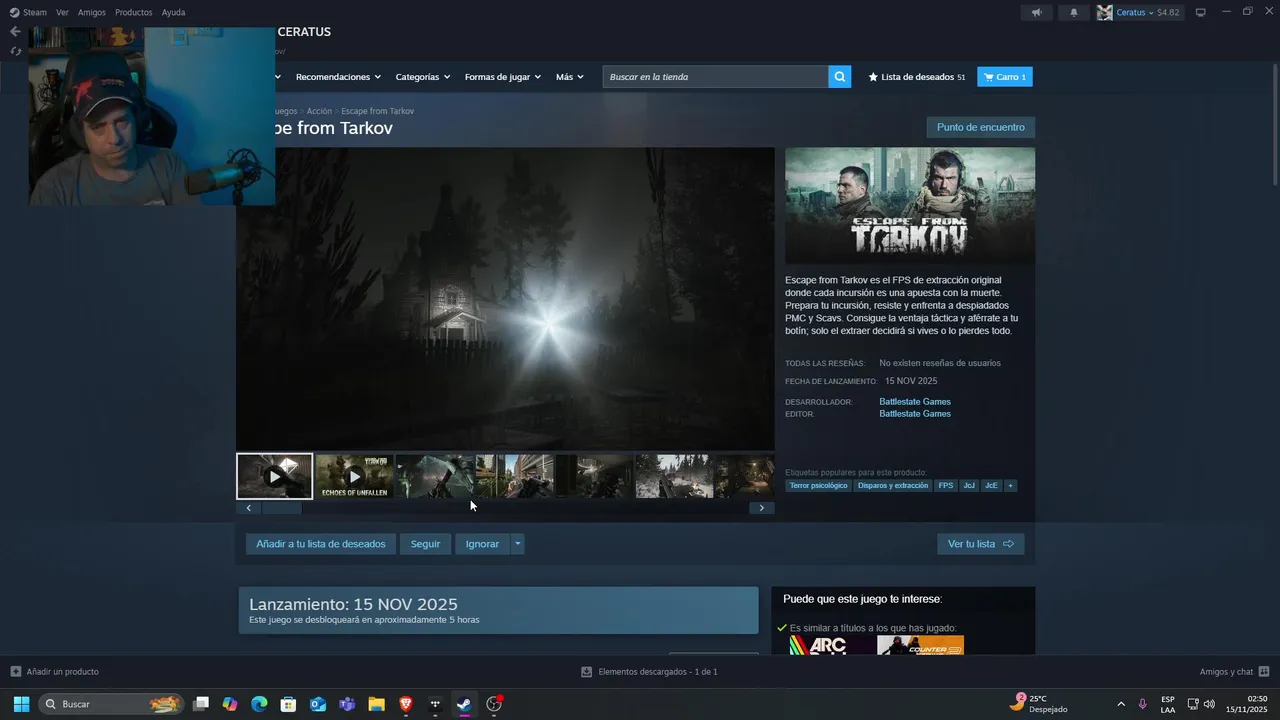Play the first trailer thumbnail
The width and height of the screenshot is (1280, 720).
[274, 476]
